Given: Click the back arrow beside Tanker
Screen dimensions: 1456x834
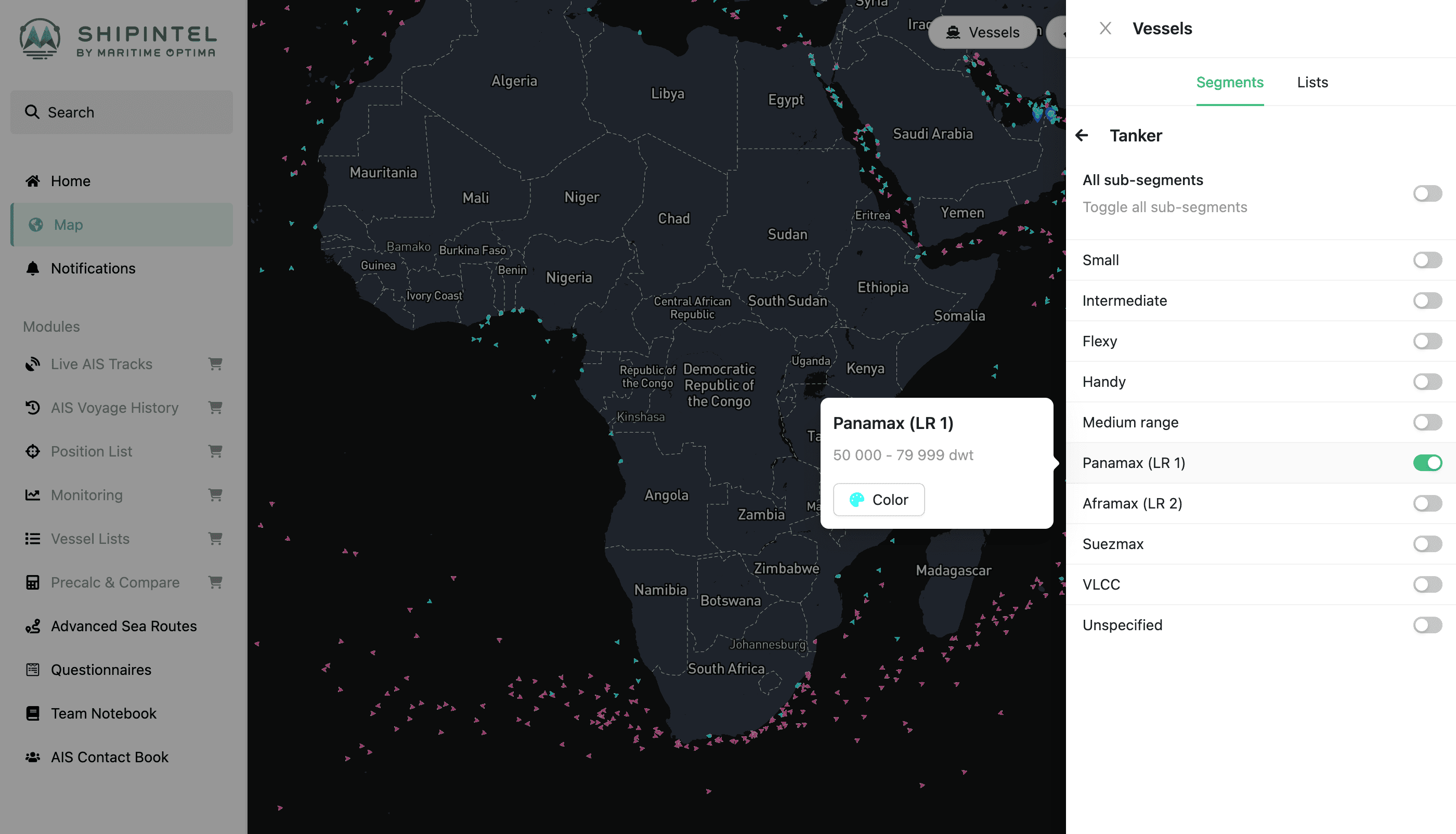Looking at the screenshot, I should point(1082,135).
